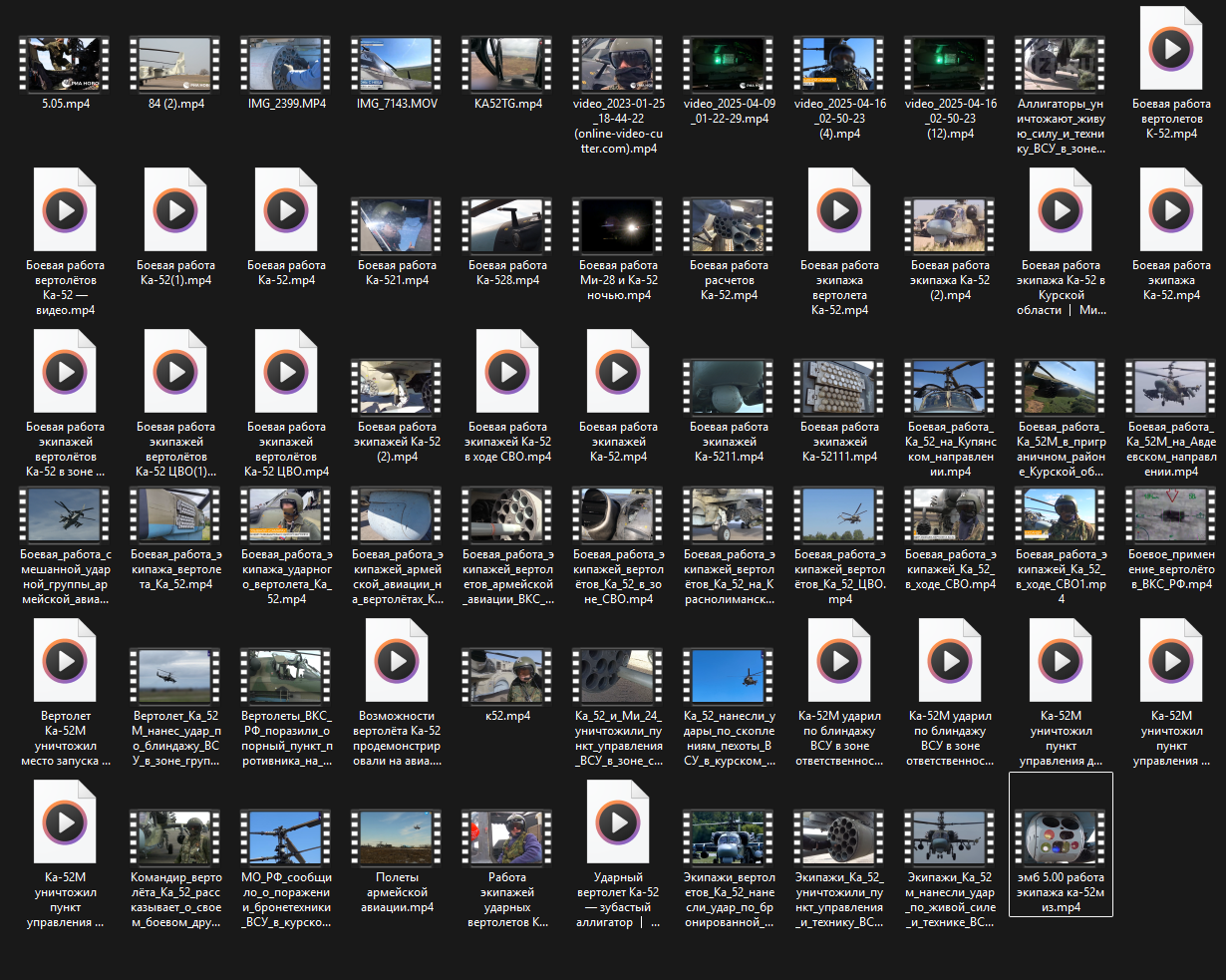Click icon of Боевая работа экипажей вертолётов Ка-52 в зоне

point(65,372)
